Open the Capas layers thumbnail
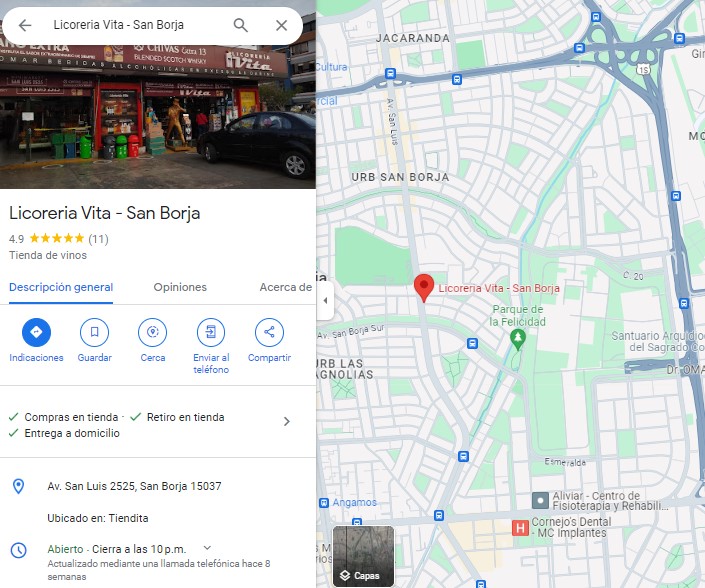The image size is (705, 588). click(x=363, y=557)
